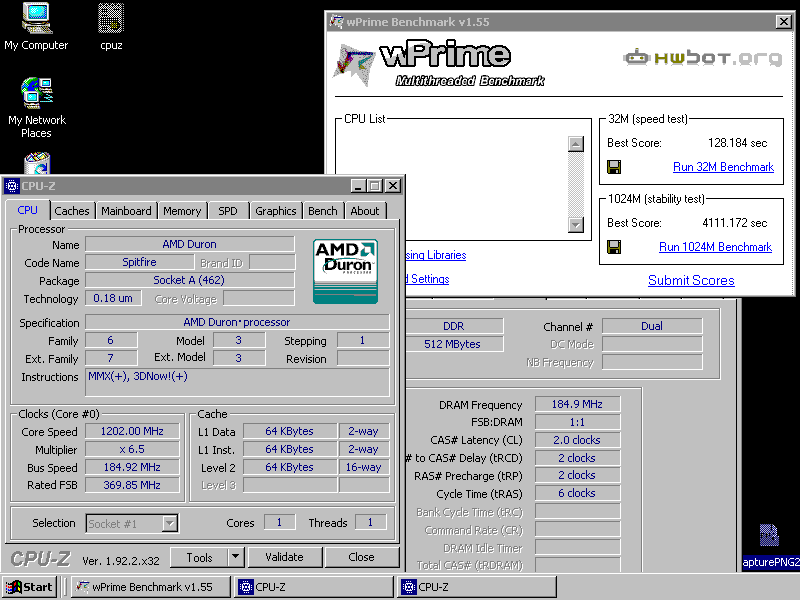Click the memory type value DDR
Screen dimensions: 800x600
454,326
